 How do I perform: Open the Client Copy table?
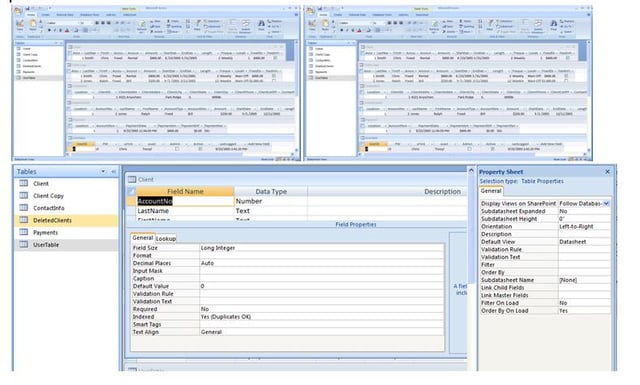pyautogui.click(x=48, y=196)
